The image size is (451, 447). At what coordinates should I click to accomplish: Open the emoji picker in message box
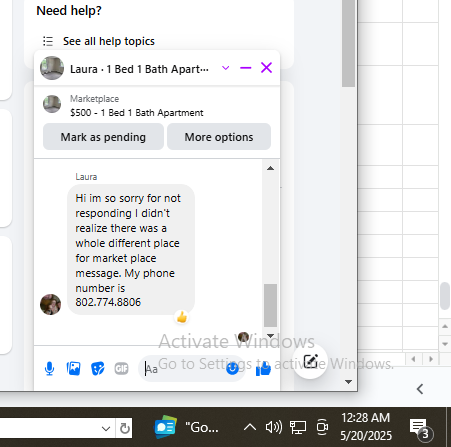232,368
